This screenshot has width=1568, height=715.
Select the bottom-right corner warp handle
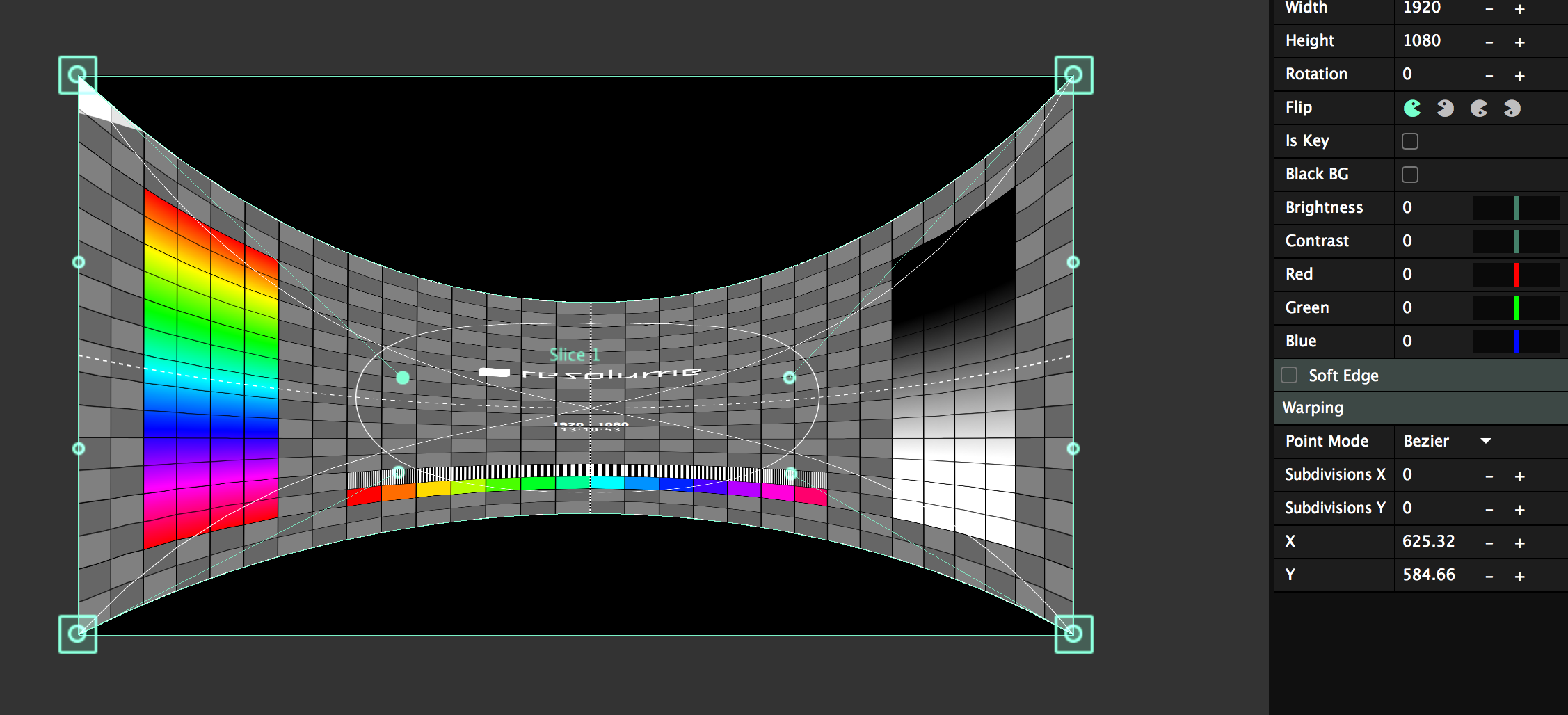pos(1073,634)
